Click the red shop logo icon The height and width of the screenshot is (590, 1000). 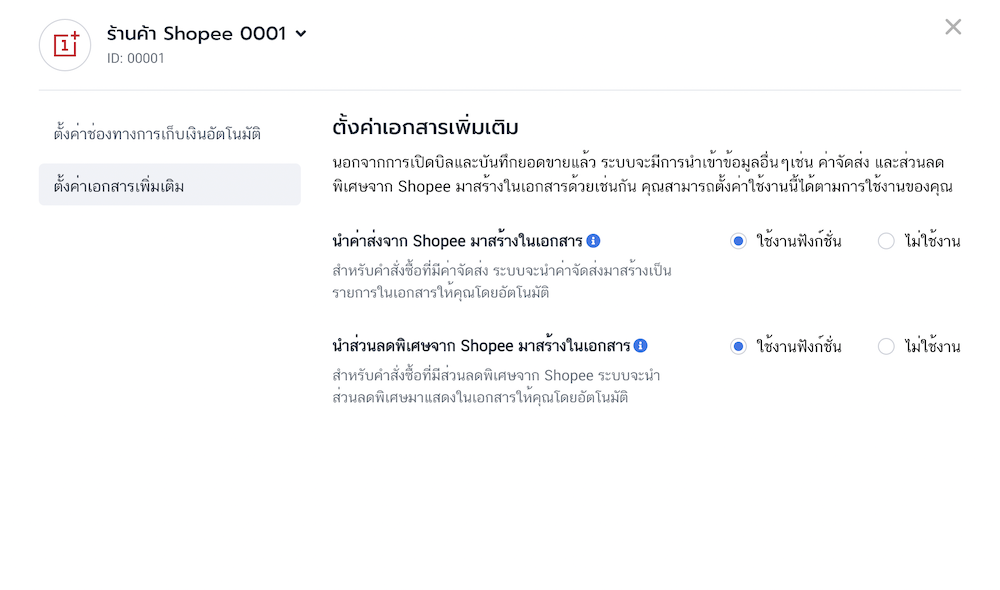coord(65,45)
